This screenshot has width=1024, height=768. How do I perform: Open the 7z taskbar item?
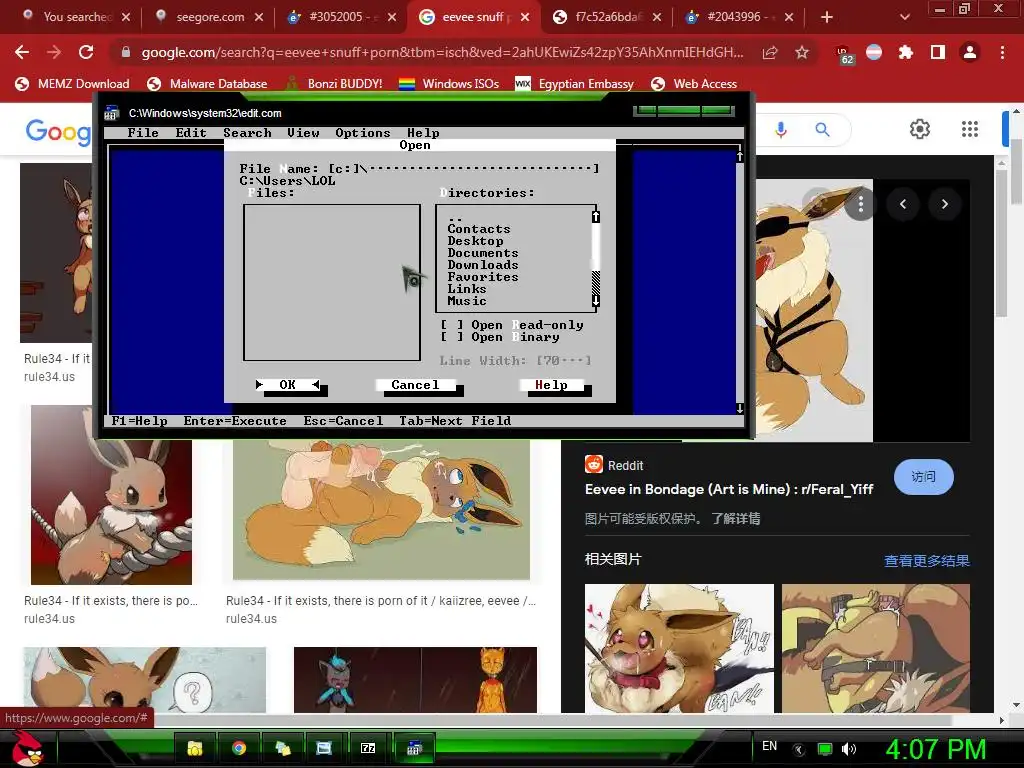tap(368, 748)
